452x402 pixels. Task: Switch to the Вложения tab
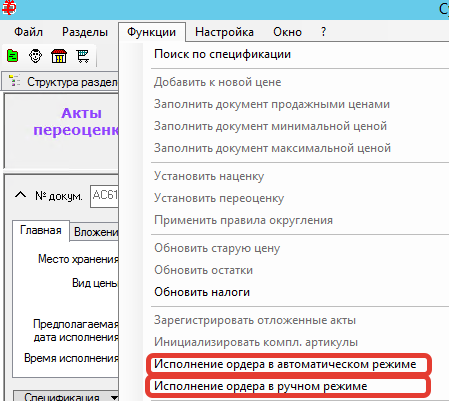click(95, 232)
